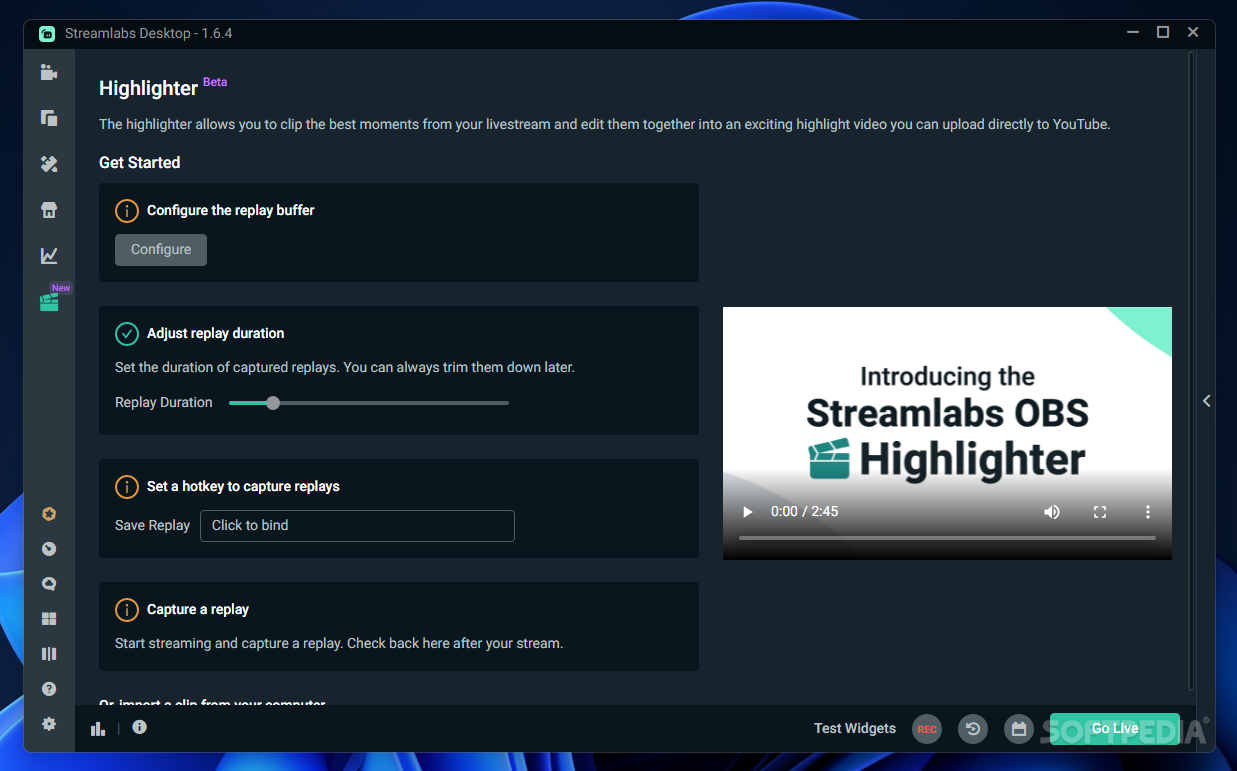The height and width of the screenshot is (771, 1237).
Task: Start recording with the REC button
Action: [x=927, y=729]
